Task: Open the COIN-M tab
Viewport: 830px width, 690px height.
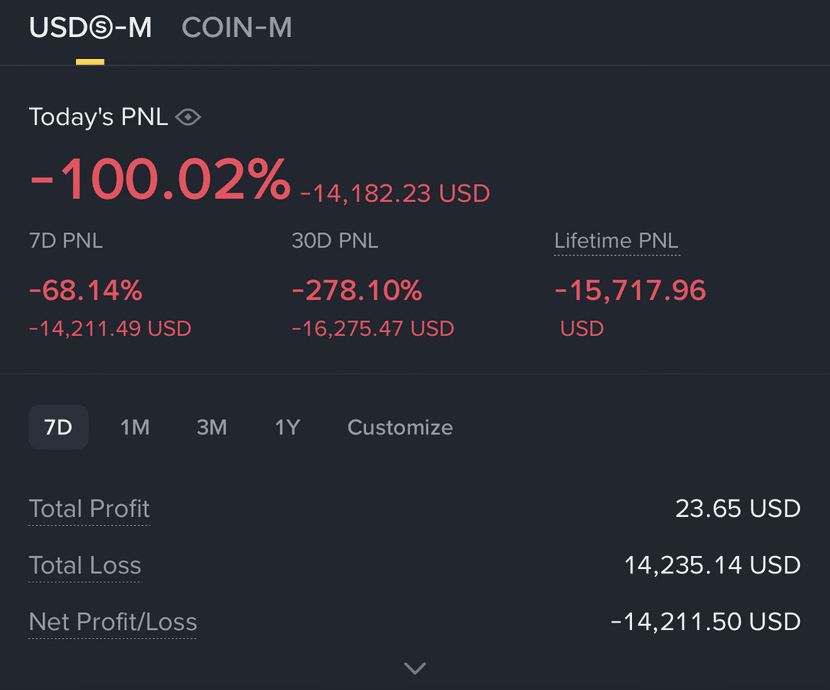Action: coord(237,28)
